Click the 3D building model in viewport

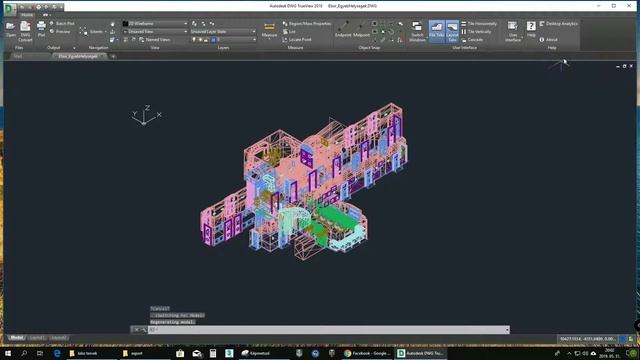click(304, 182)
